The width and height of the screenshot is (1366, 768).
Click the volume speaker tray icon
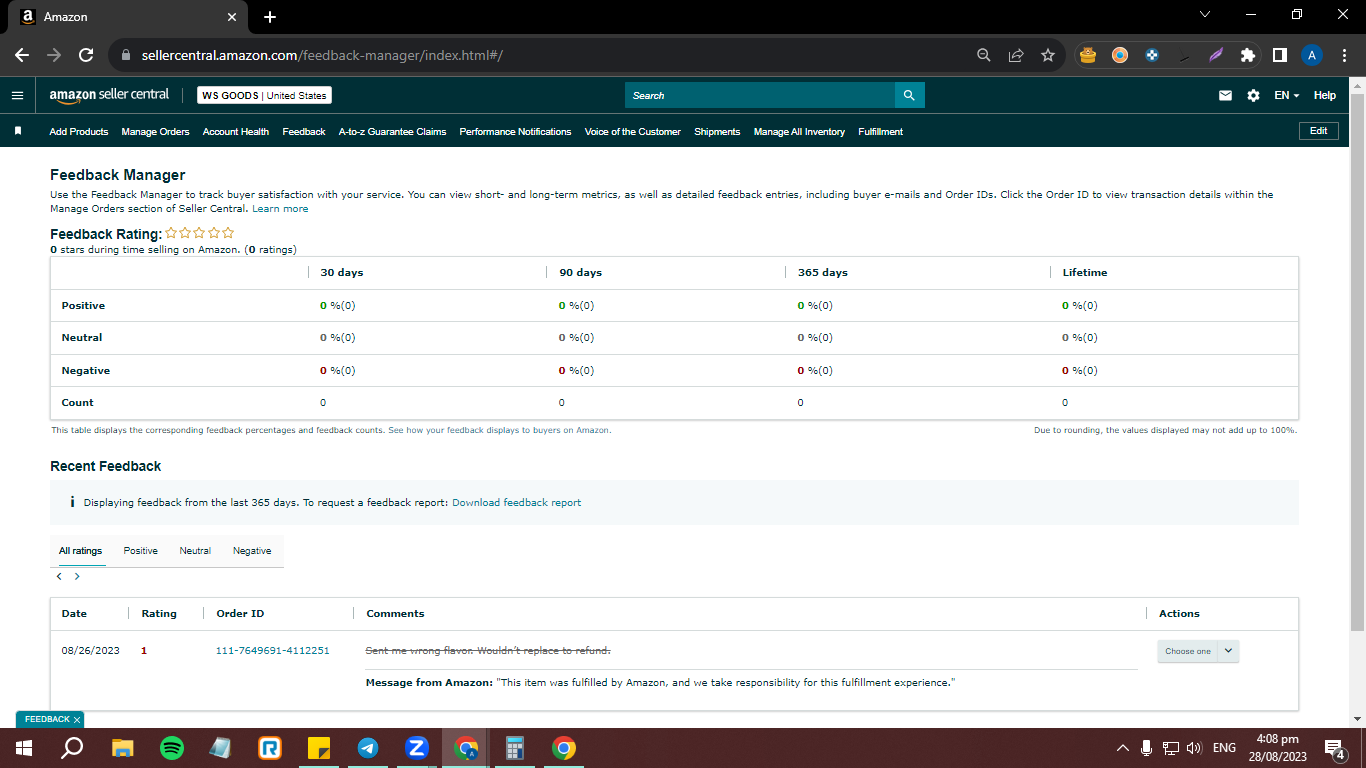(1194, 748)
